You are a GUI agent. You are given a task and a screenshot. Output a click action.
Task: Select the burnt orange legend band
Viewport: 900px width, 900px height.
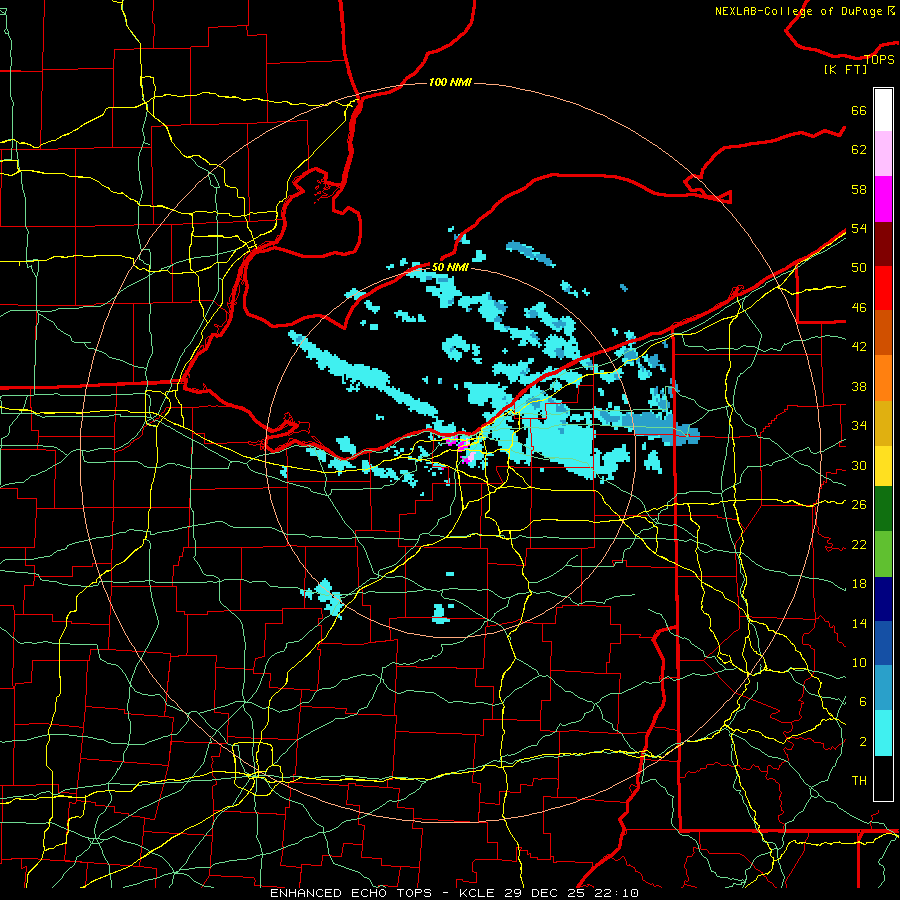pyautogui.click(x=883, y=332)
